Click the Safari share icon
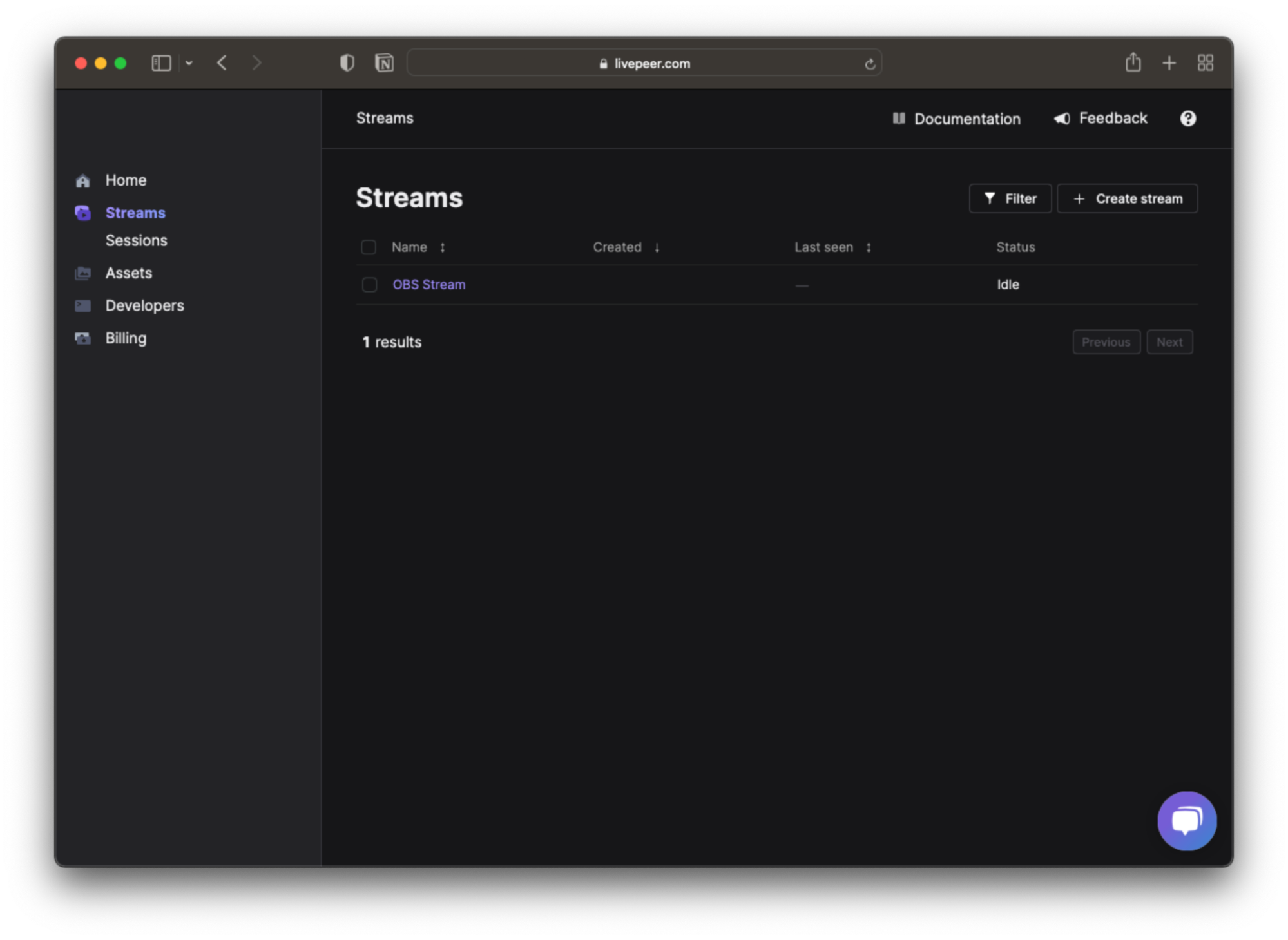This screenshot has width=1288, height=940. [1133, 62]
